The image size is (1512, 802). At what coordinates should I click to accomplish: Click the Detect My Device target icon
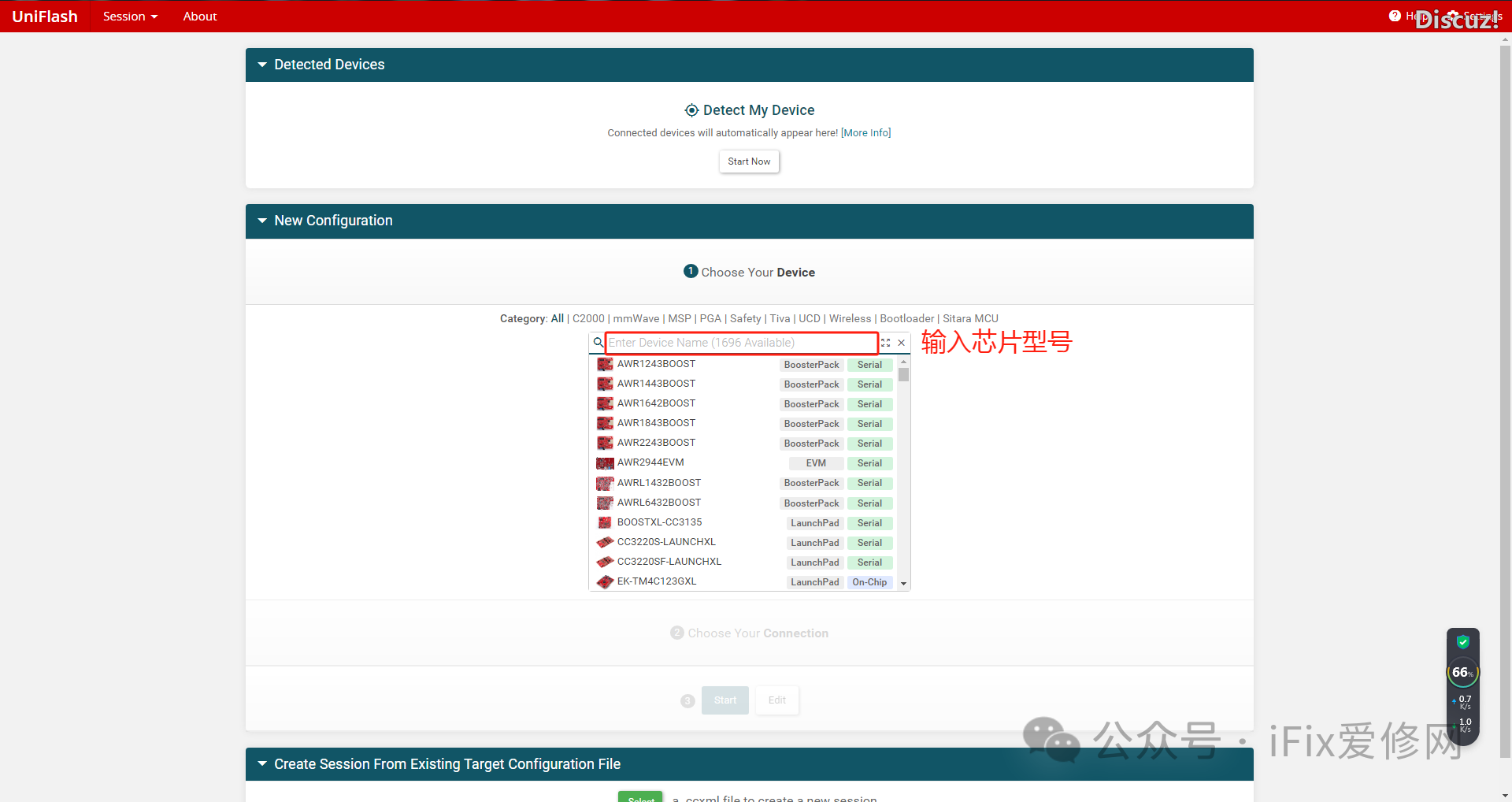(691, 110)
